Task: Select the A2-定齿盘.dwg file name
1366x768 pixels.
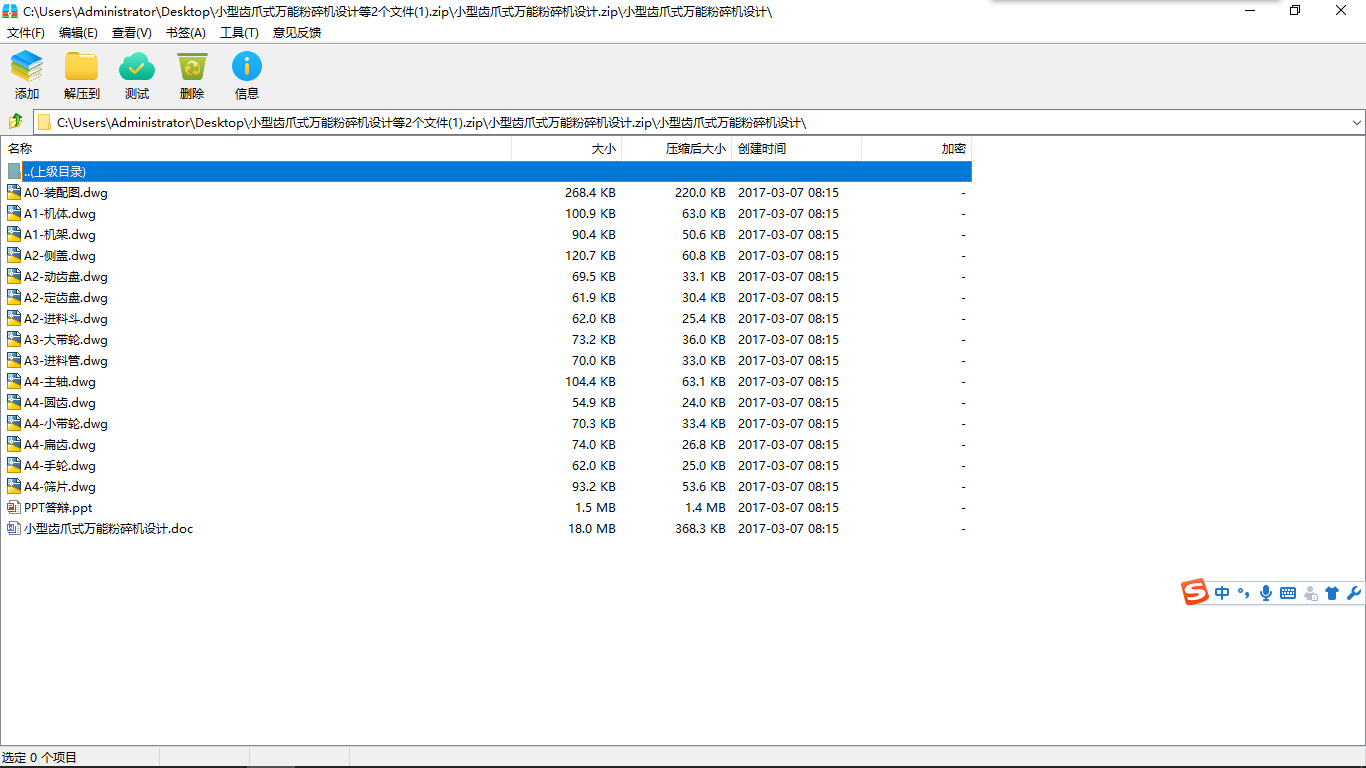Action: tap(66, 298)
